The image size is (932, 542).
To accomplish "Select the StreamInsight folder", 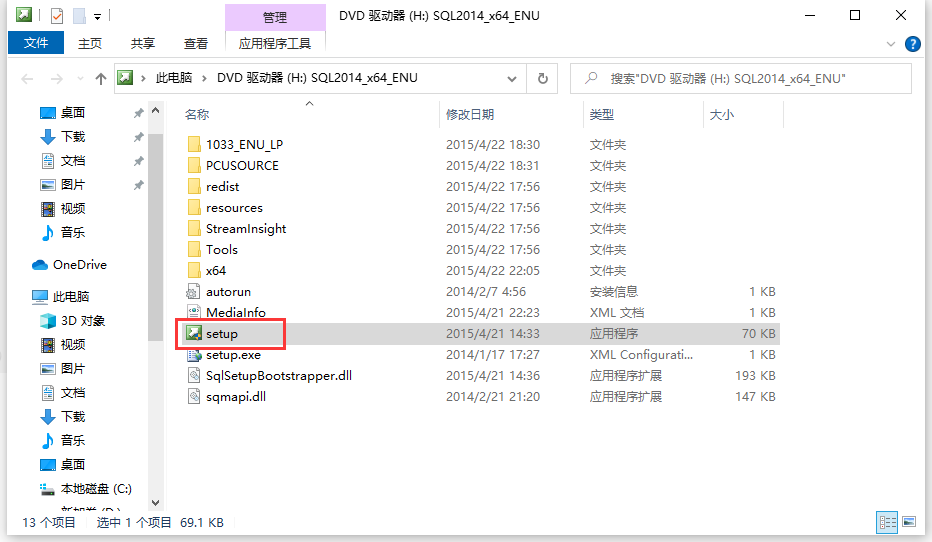I will (x=245, y=228).
